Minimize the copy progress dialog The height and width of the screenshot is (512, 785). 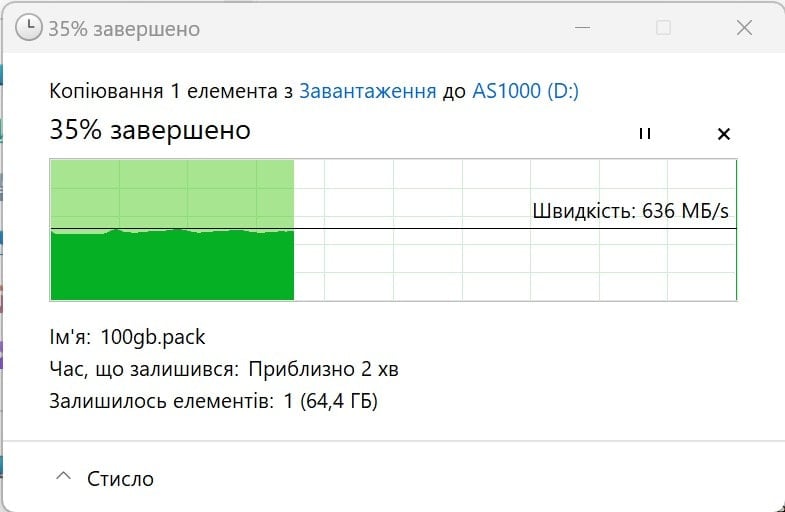click(582, 28)
